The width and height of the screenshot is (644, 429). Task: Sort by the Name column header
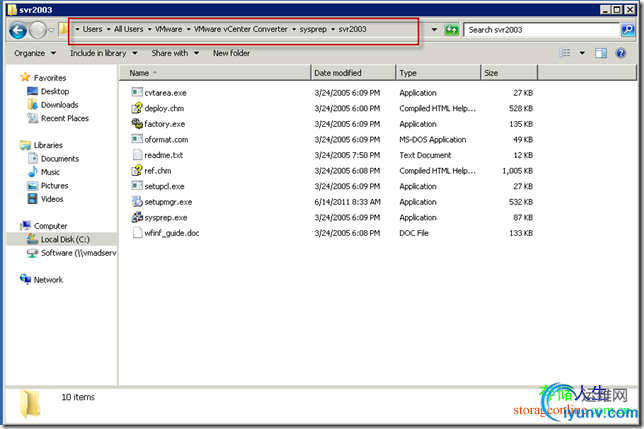click(215, 73)
